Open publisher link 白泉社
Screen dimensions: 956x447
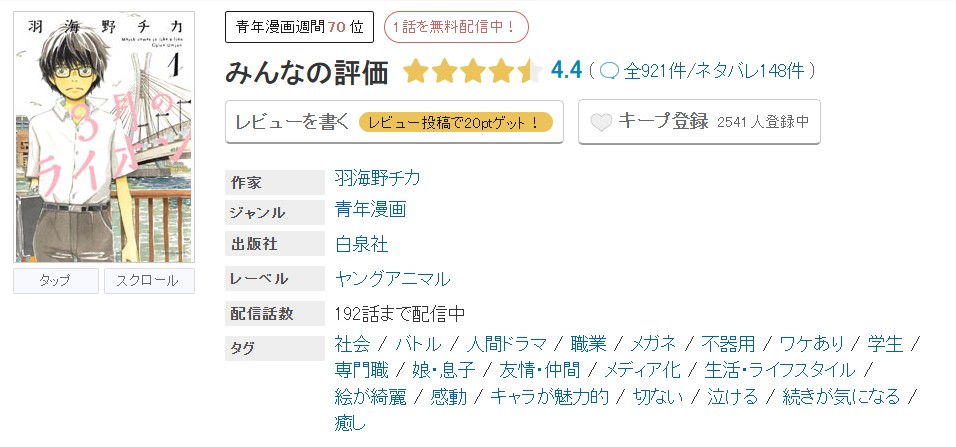click(x=362, y=244)
